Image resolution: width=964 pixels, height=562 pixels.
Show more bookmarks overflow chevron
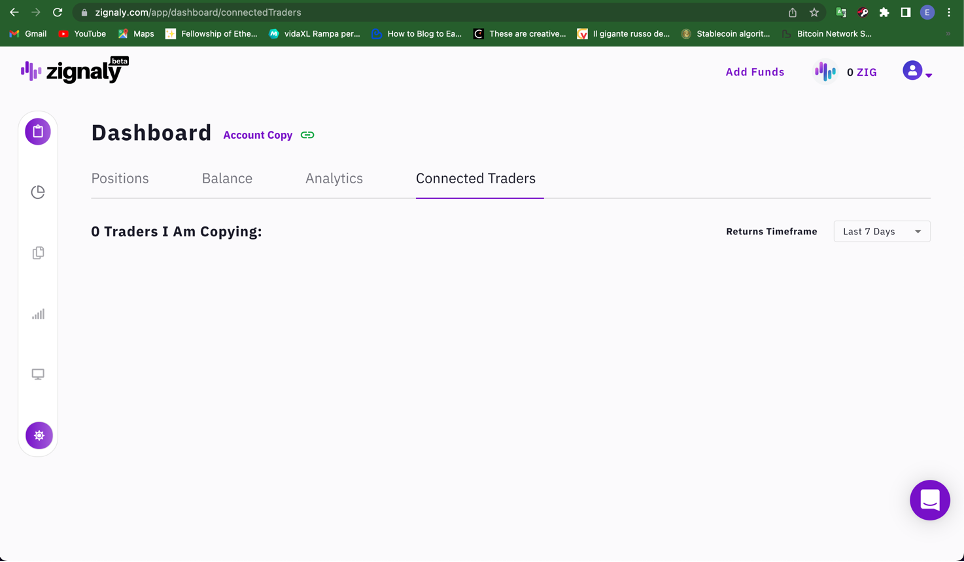(947, 34)
